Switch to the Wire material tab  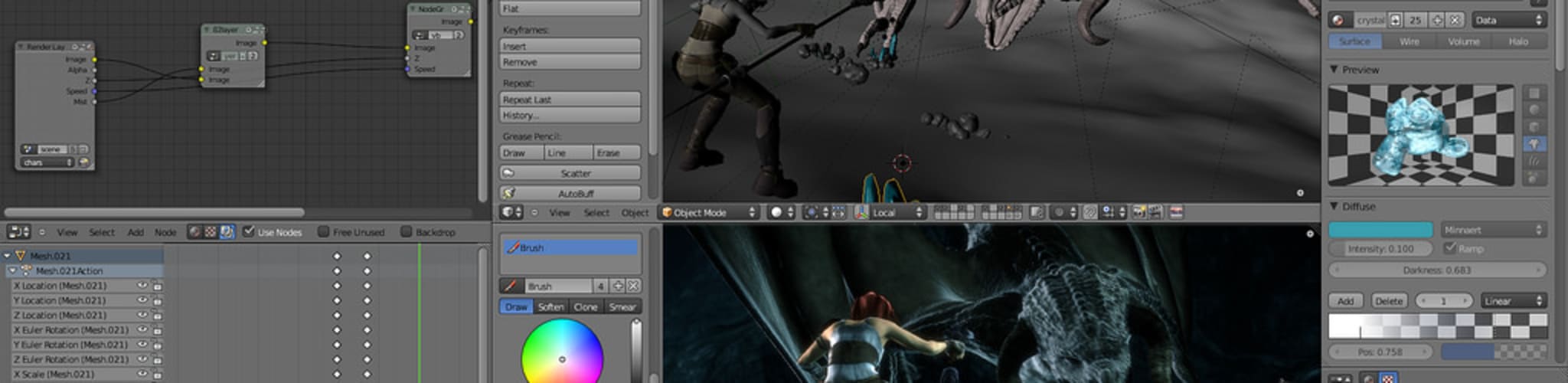pos(1409,41)
